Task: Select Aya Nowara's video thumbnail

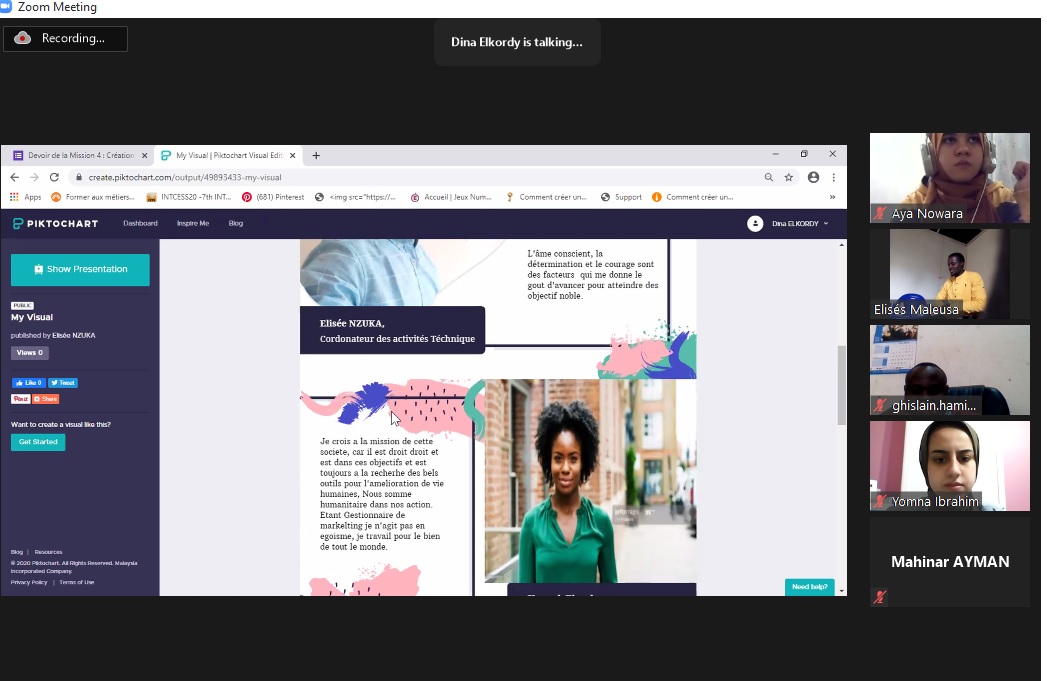Action: (949, 177)
